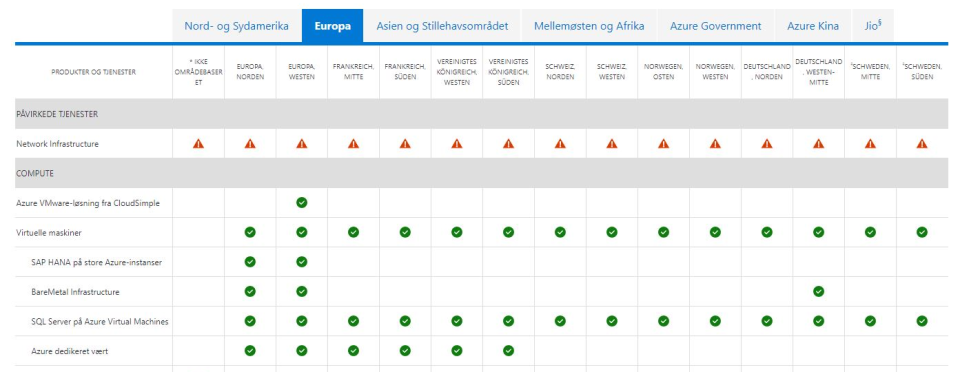Switch to the Nord- og Sydamerika tab

tap(236, 26)
